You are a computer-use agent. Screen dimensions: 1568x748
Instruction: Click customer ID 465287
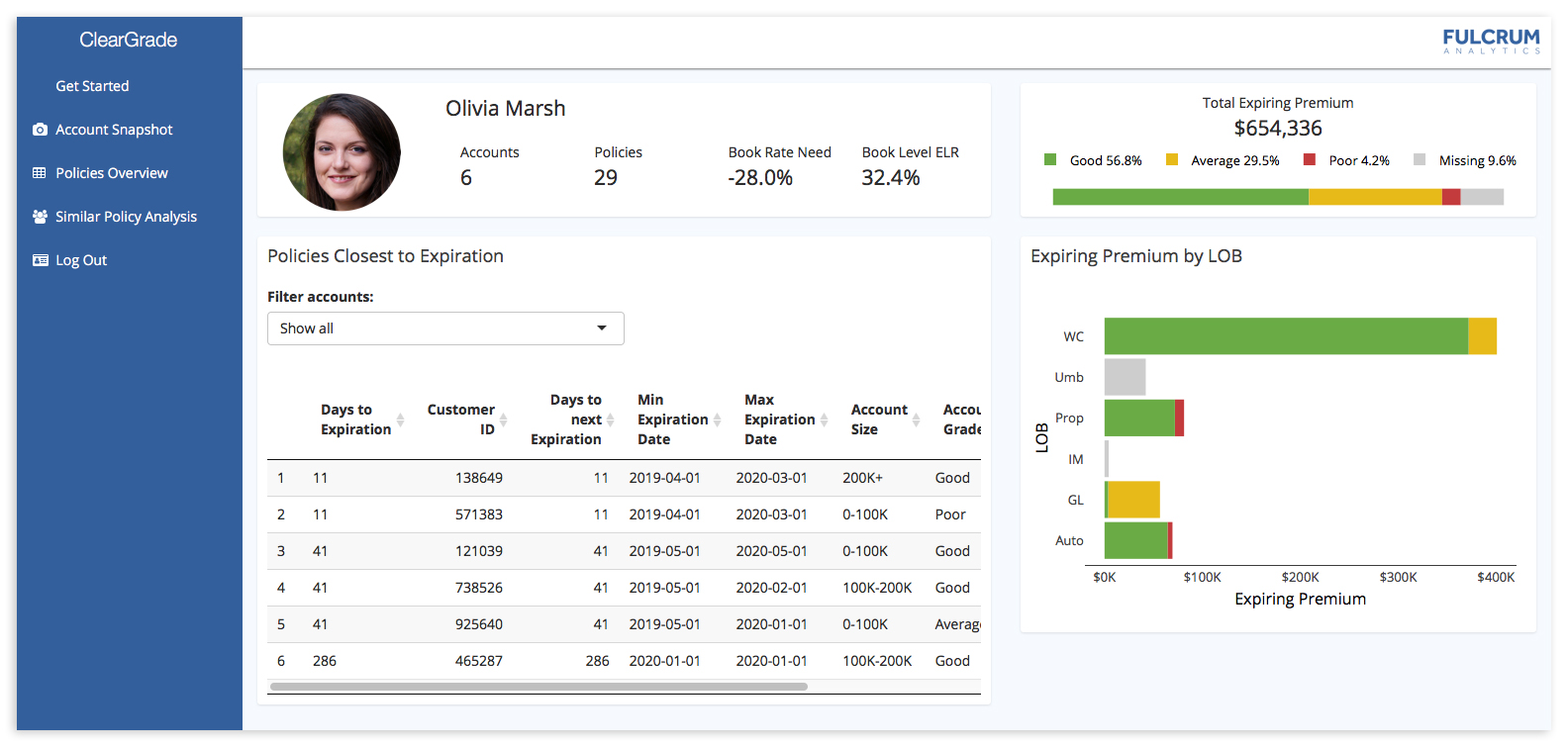point(479,661)
